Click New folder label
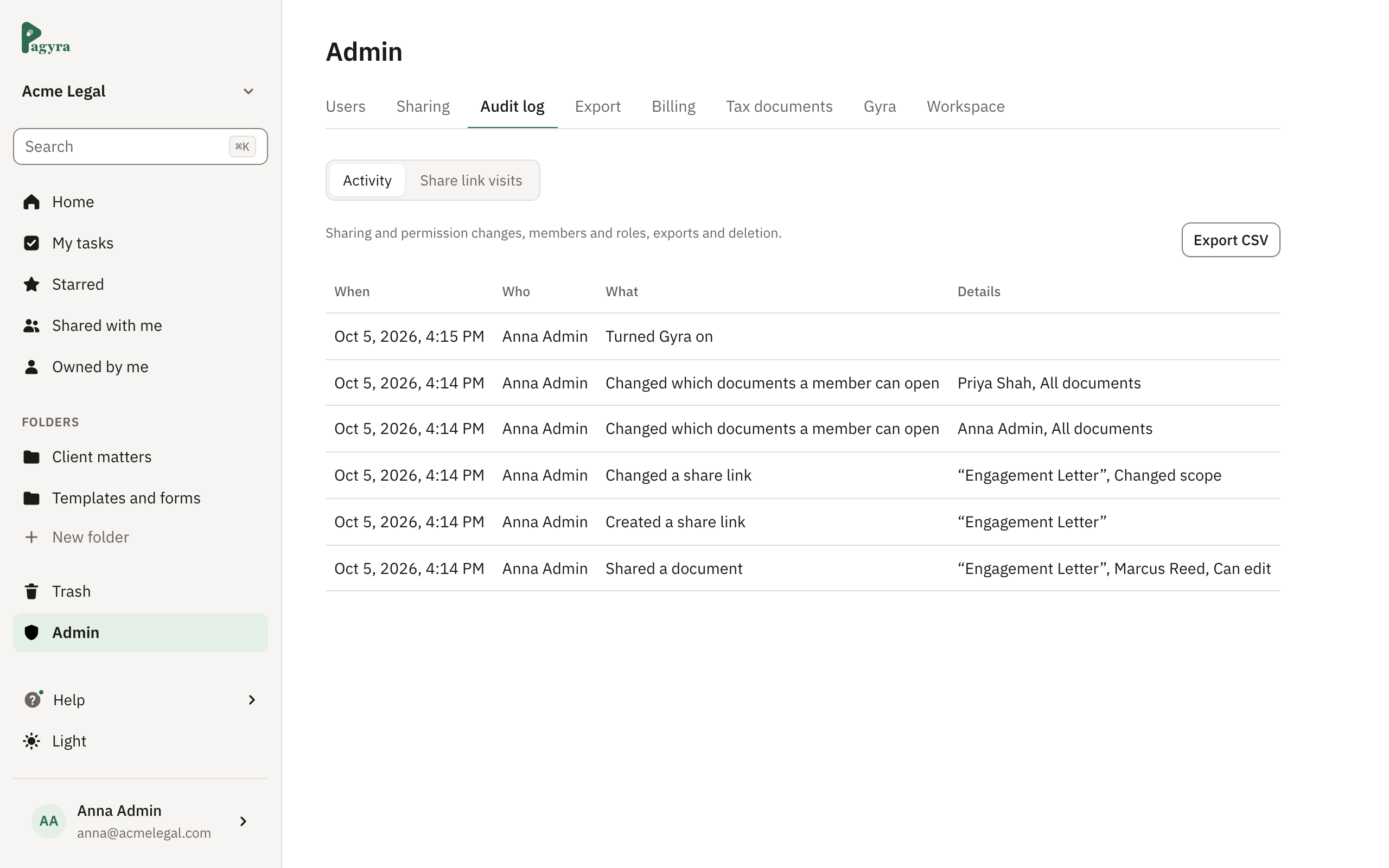 coord(91,537)
